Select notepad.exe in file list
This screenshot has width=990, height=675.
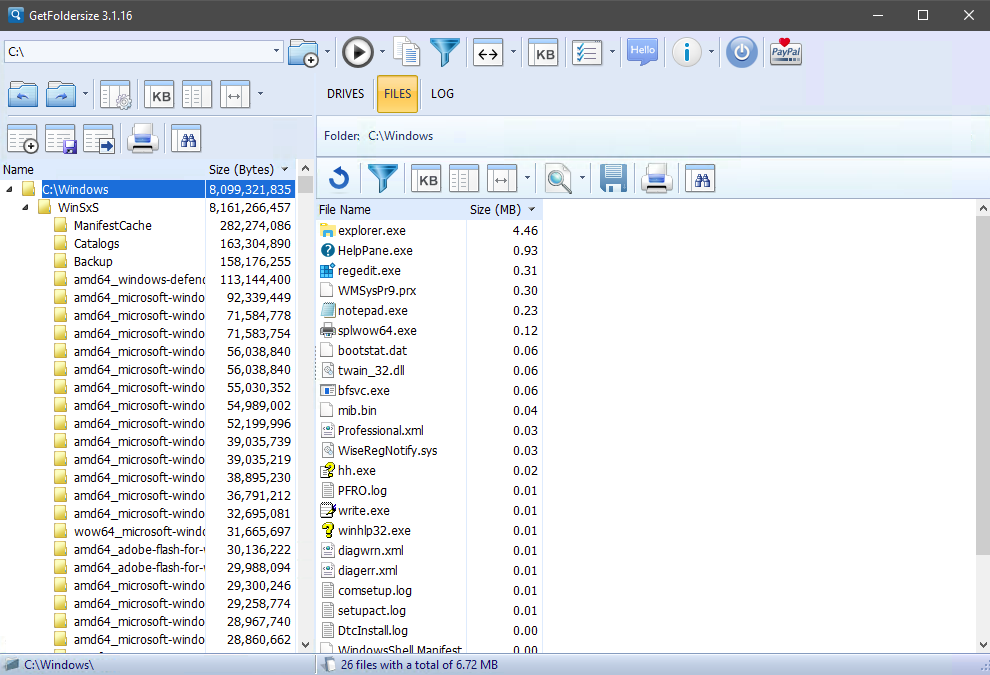coord(373,311)
